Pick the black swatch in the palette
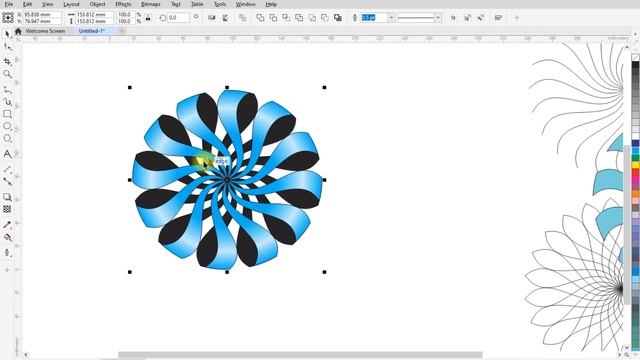This screenshot has width=640, height=360. (636, 65)
